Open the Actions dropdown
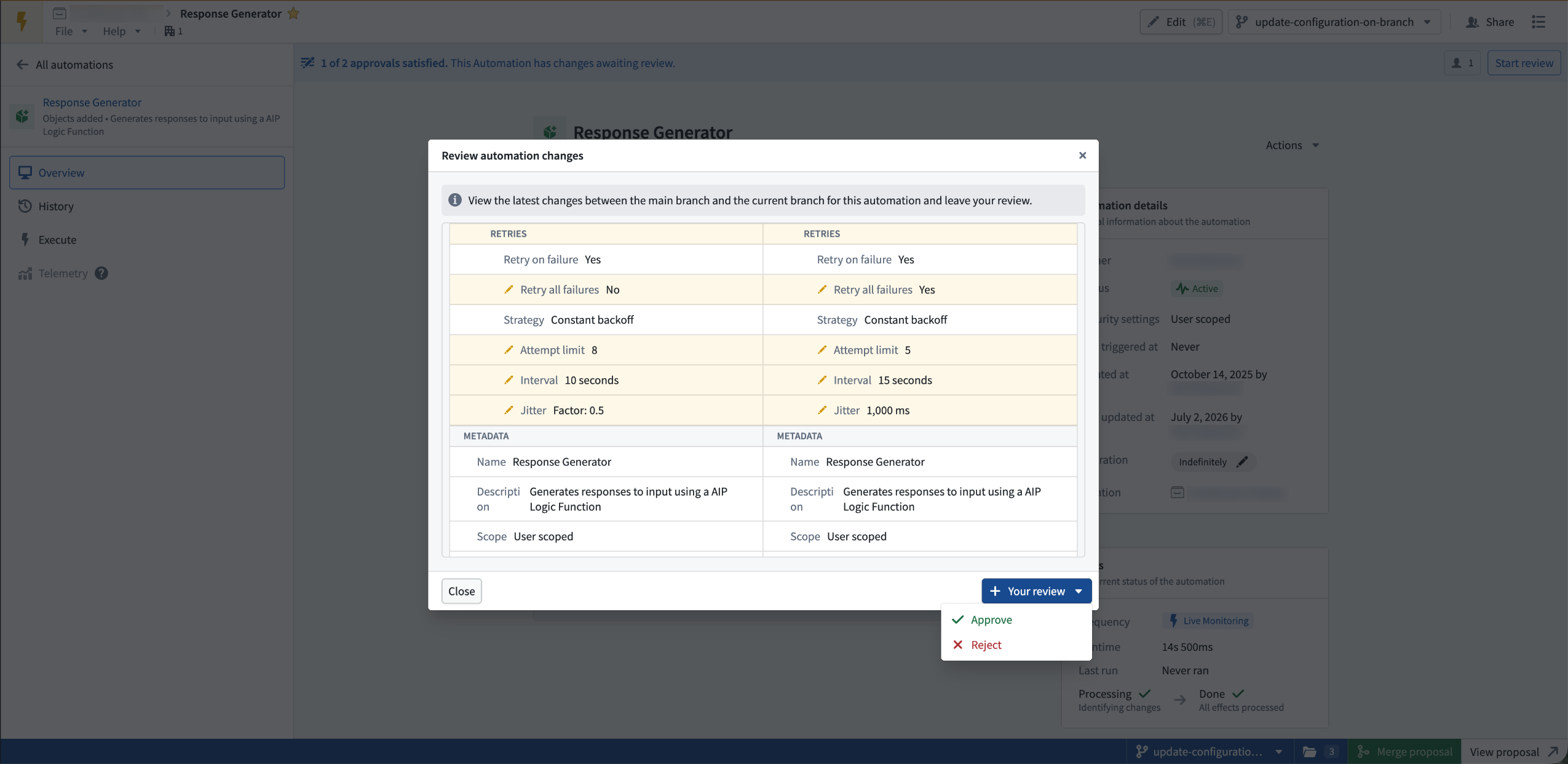1568x764 pixels. pyautogui.click(x=1292, y=145)
